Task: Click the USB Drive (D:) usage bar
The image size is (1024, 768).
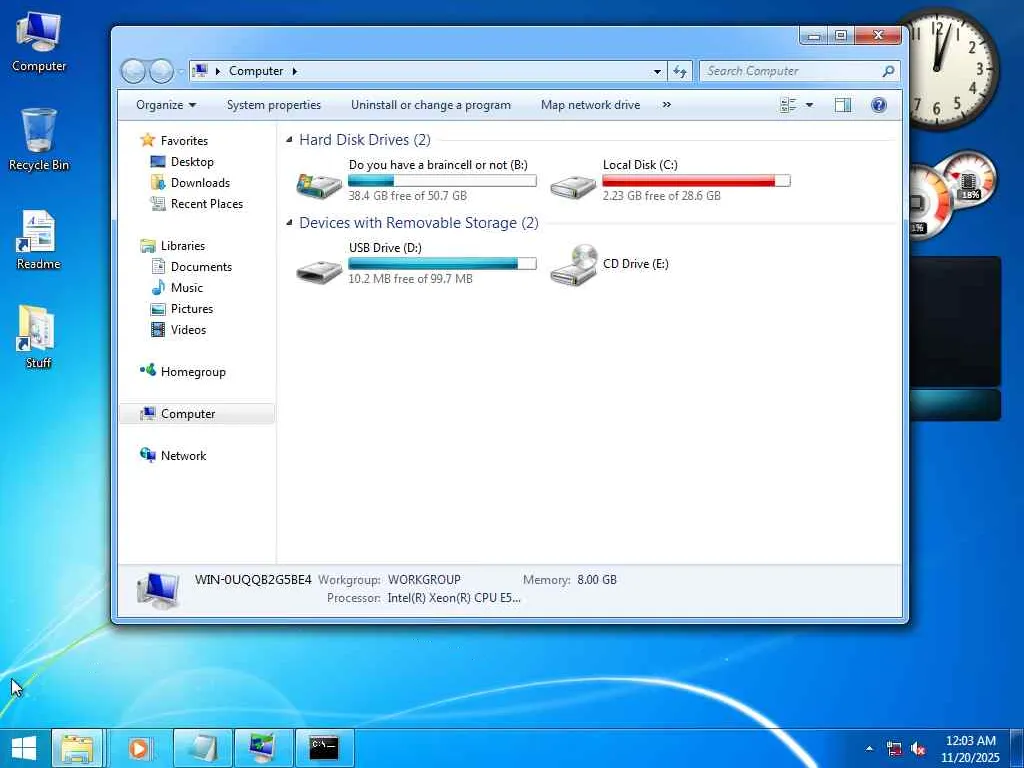Action: coord(442,264)
